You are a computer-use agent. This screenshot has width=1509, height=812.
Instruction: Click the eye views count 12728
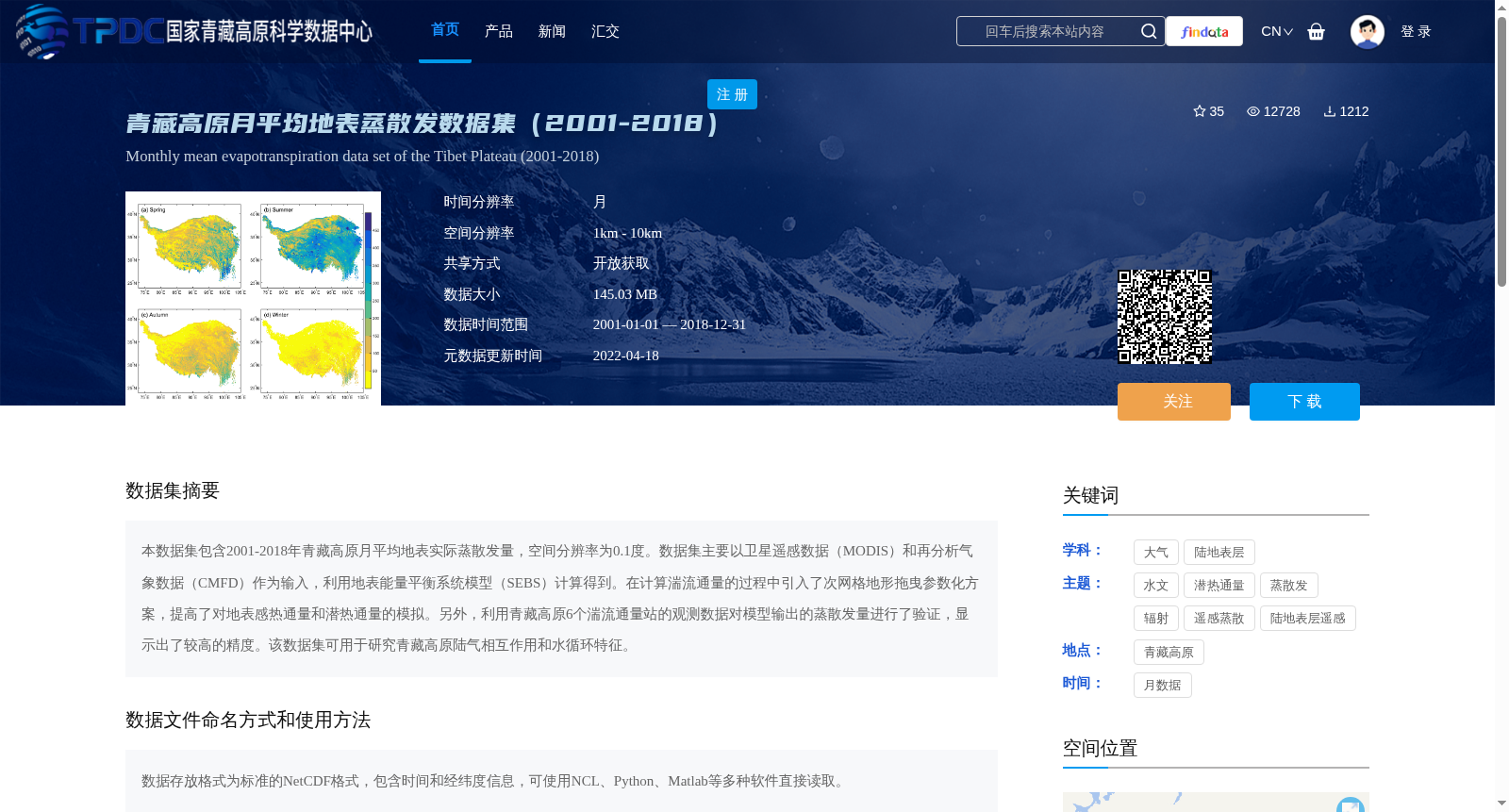(x=1273, y=111)
